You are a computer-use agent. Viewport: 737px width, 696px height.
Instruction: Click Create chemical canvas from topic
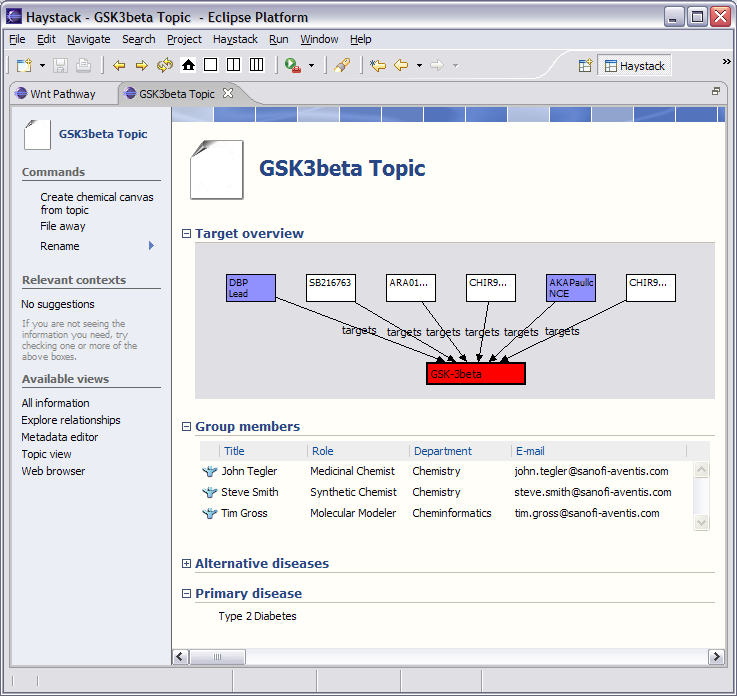click(x=96, y=203)
